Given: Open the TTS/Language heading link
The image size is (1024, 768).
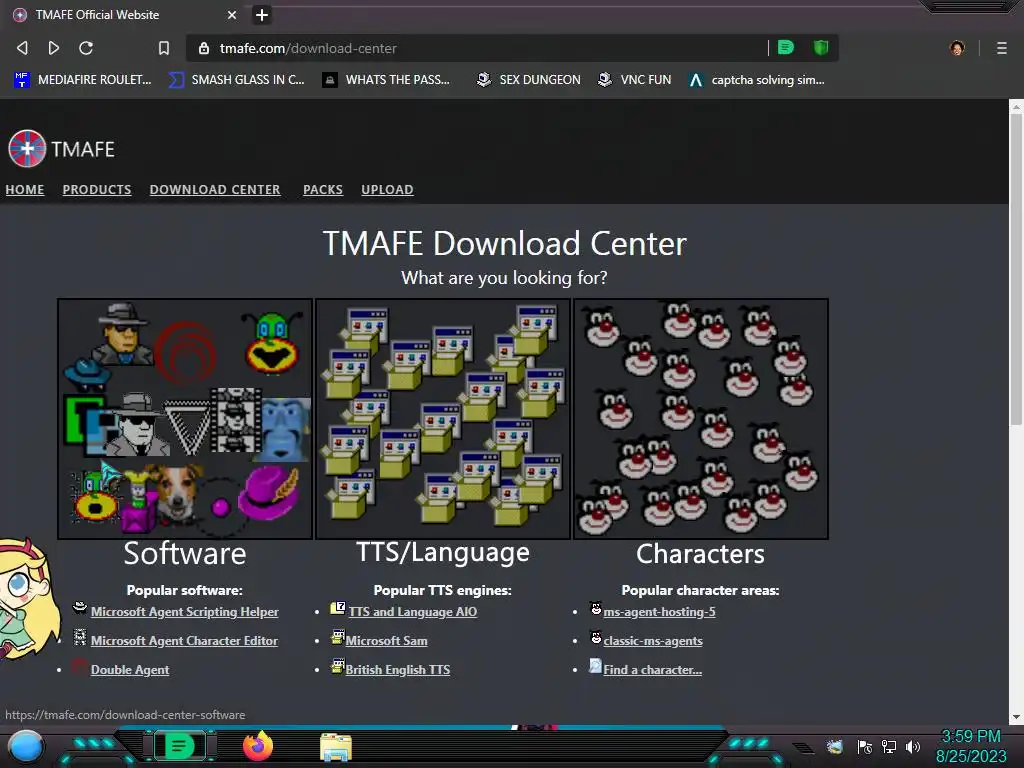Looking at the screenshot, I should coord(443,552).
